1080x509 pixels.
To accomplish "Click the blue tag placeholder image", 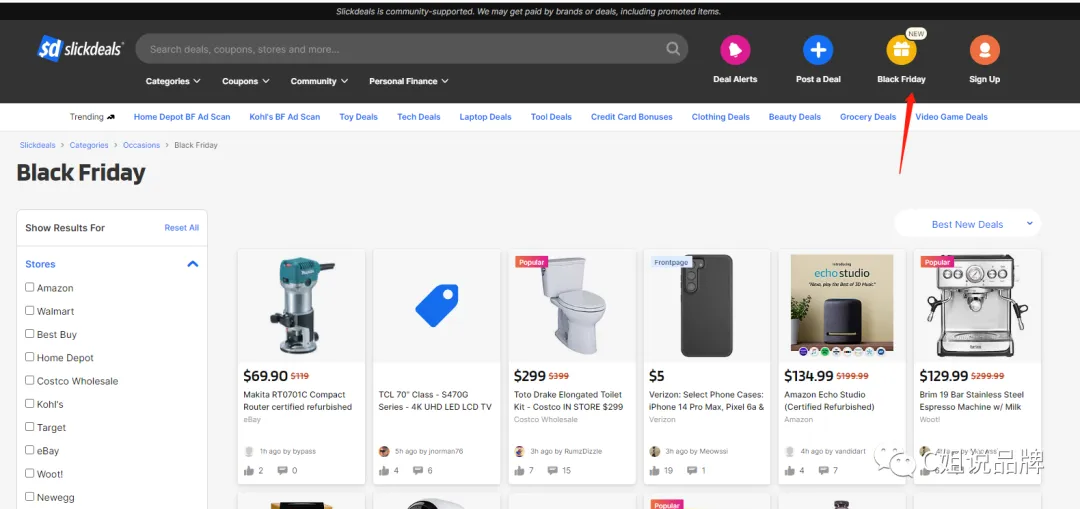I will [437, 305].
